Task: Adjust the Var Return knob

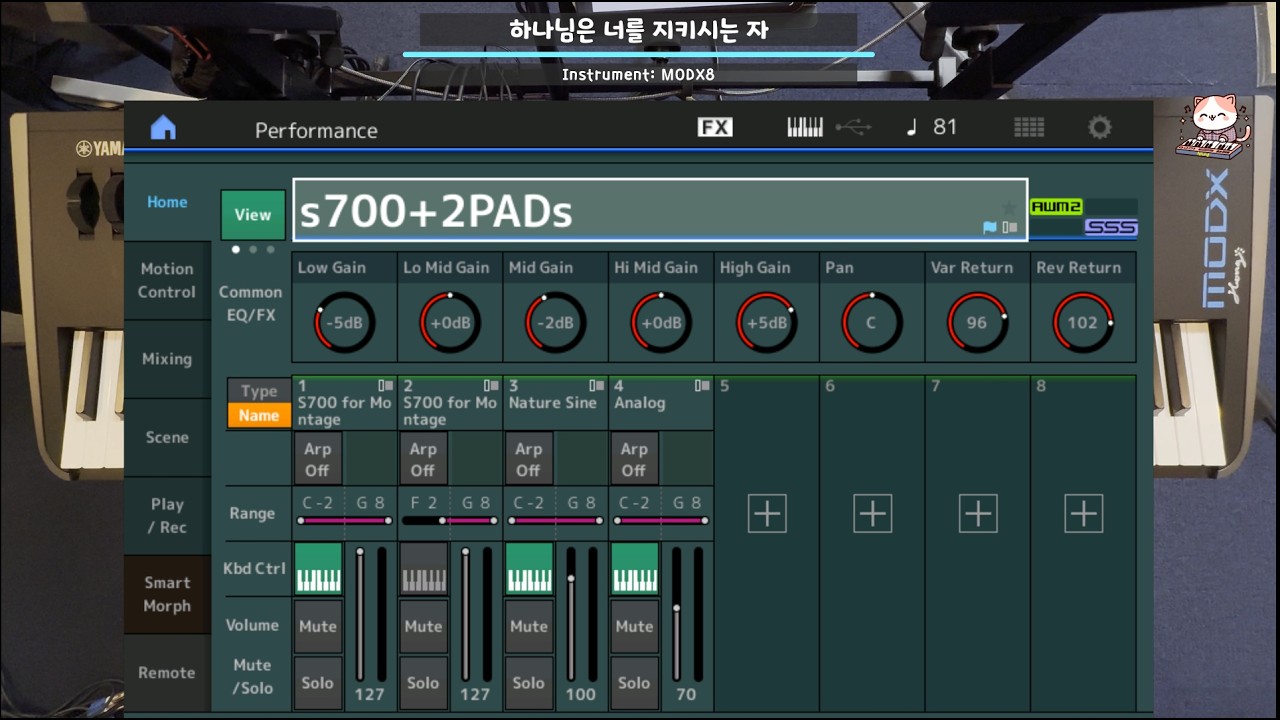Action: click(978, 323)
